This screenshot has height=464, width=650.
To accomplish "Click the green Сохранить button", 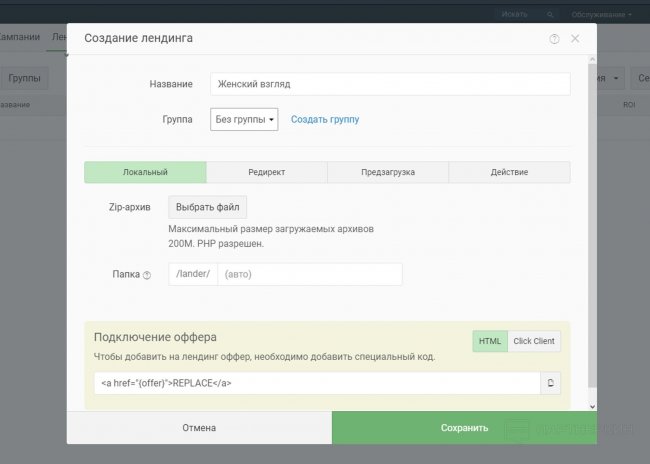I will [464, 428].
